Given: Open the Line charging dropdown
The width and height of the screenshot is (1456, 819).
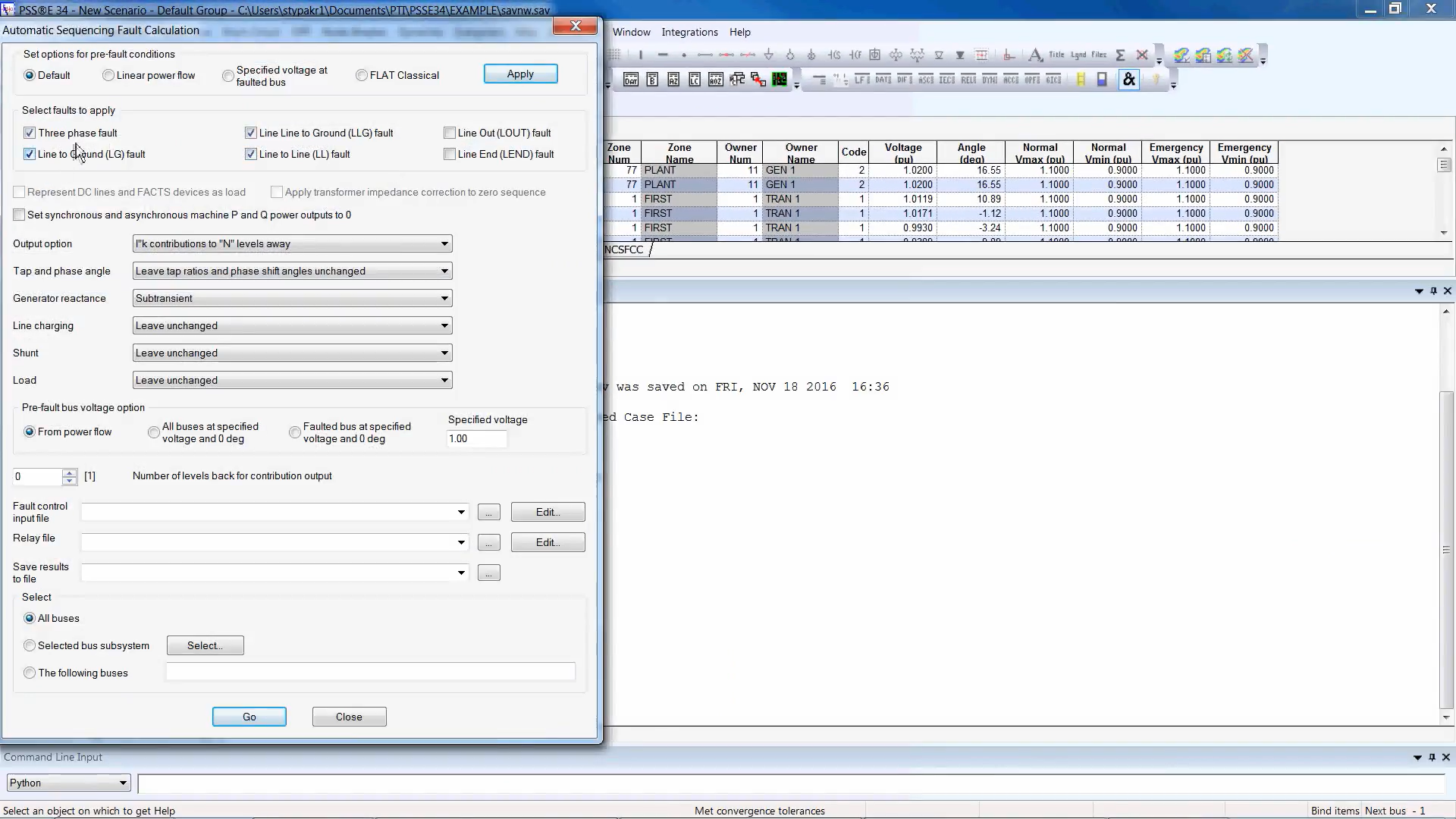Looking at the screenshot, I should coord(292,325).
